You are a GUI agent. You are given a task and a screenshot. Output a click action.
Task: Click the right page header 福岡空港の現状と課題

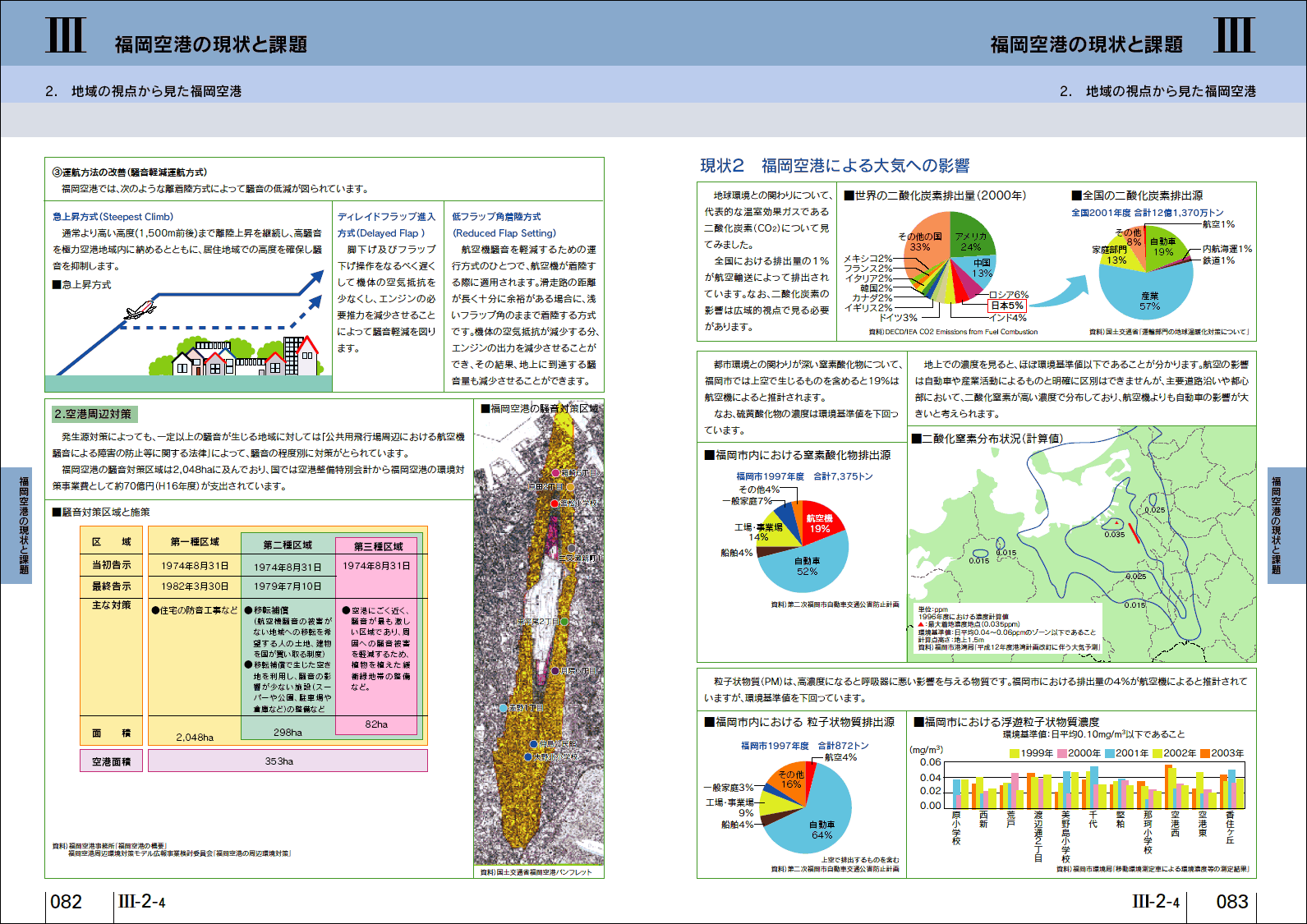coord(1087,44)
